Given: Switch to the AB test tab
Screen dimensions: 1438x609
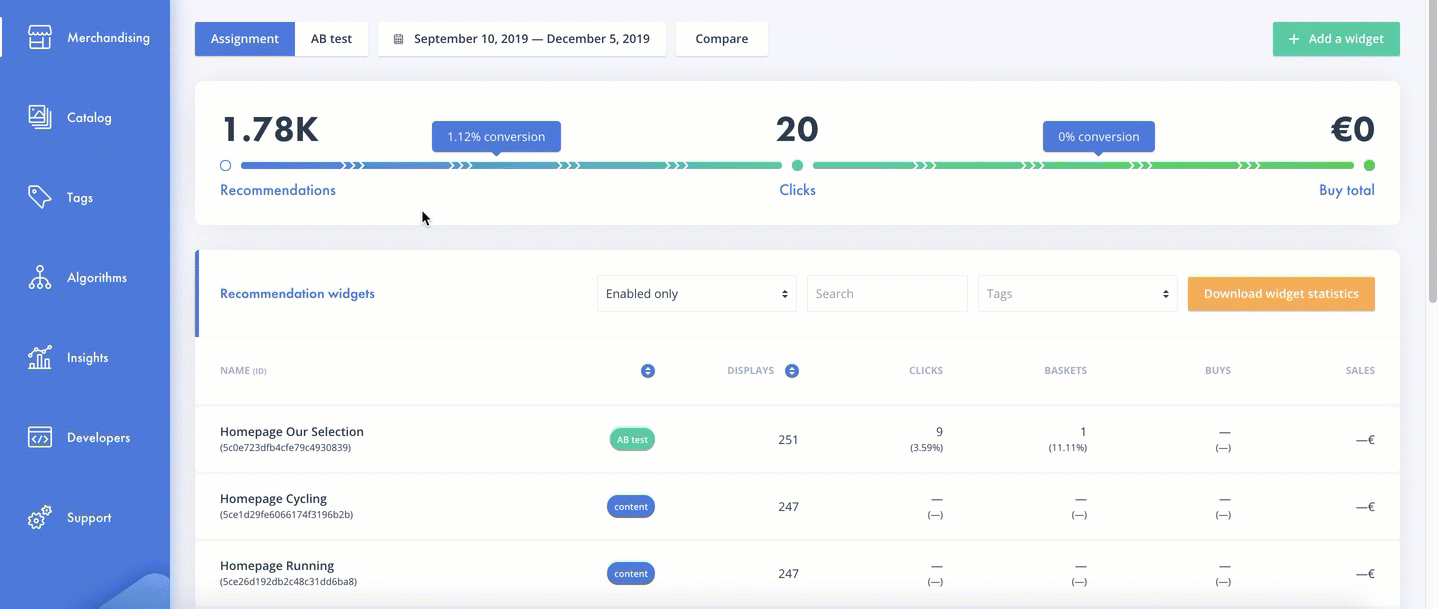Looking at the screenshot, I should (332, 39).
